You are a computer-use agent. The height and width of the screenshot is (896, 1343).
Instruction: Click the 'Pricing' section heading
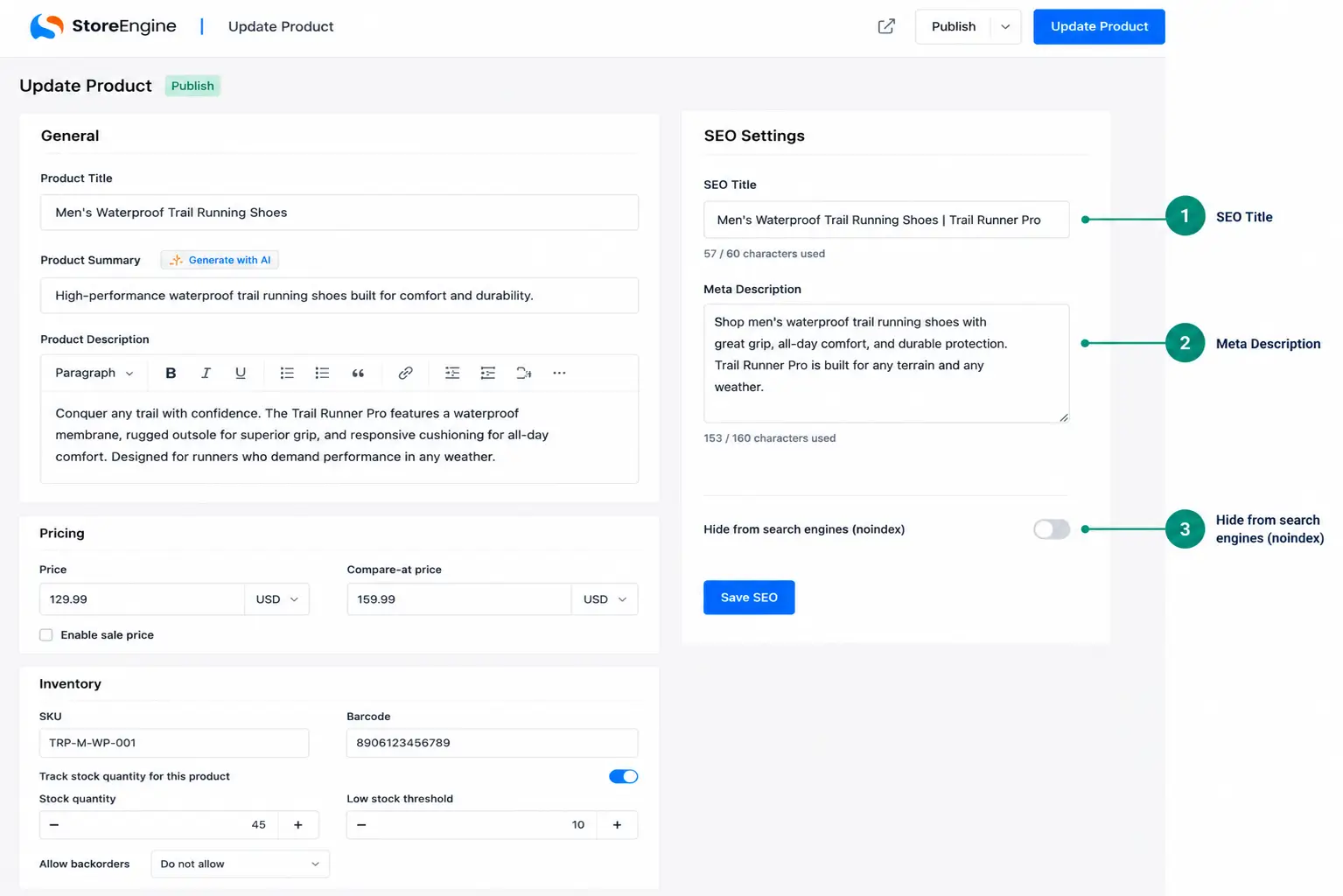[x=62, y=534]
